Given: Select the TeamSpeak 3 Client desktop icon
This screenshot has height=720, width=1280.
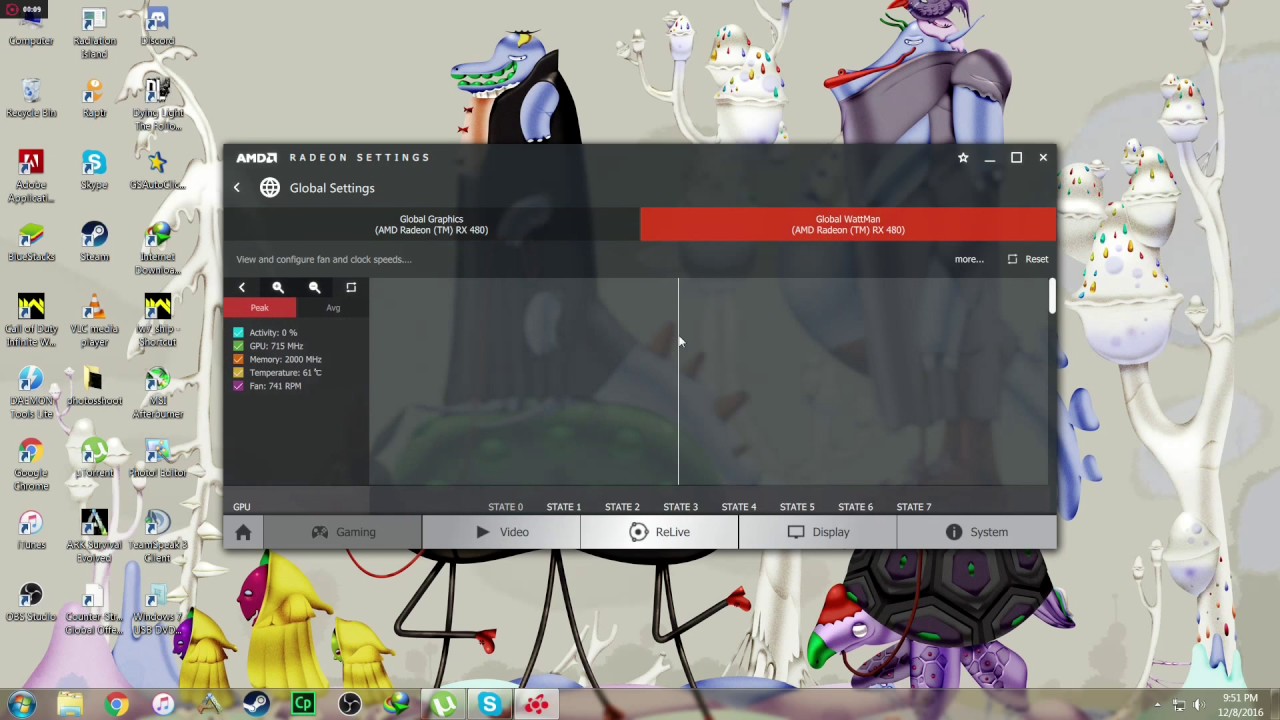Looking at the screenshot, I should click(x=157, y=537).
